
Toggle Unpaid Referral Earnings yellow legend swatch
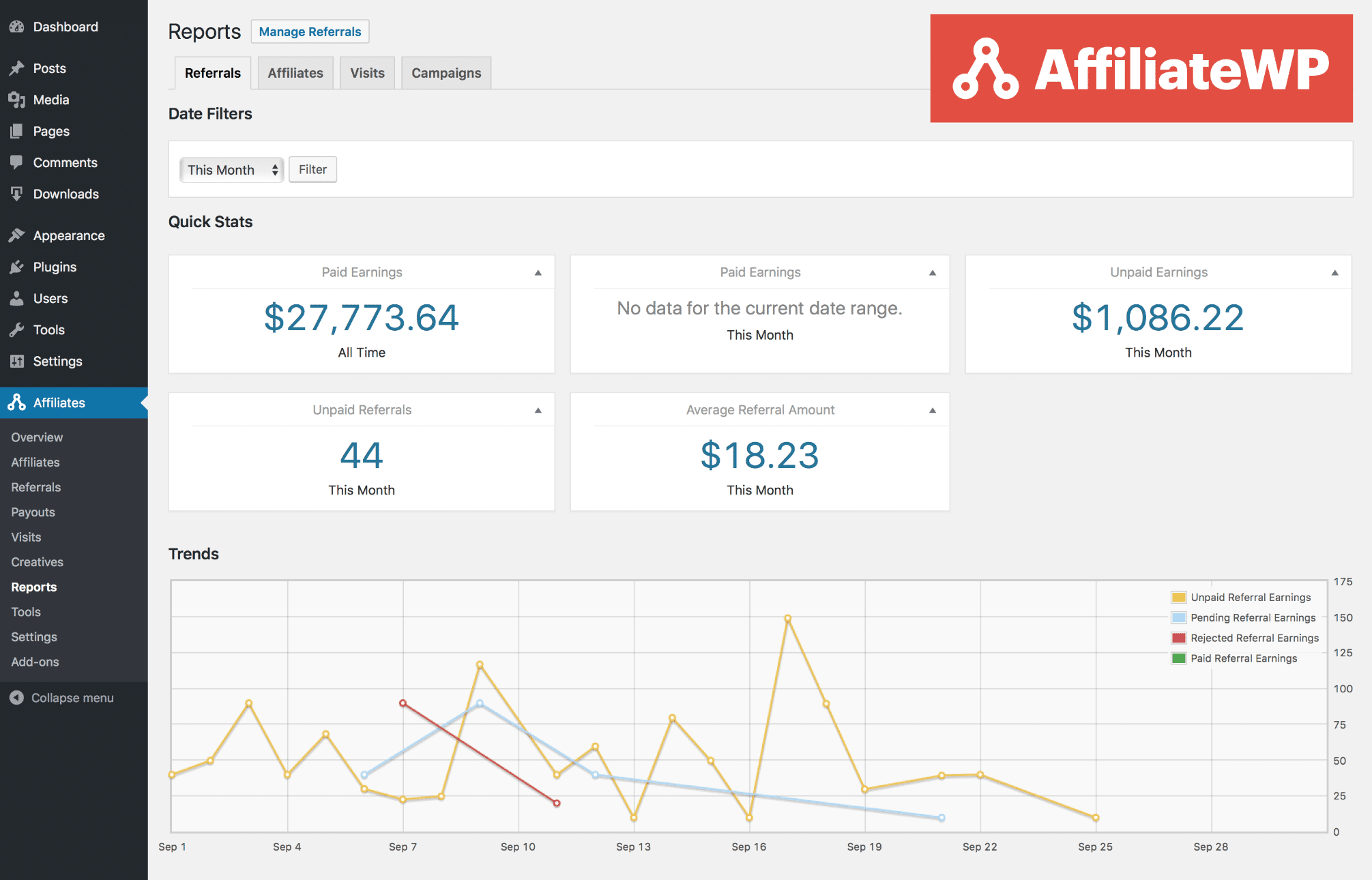click(1178, 598)
